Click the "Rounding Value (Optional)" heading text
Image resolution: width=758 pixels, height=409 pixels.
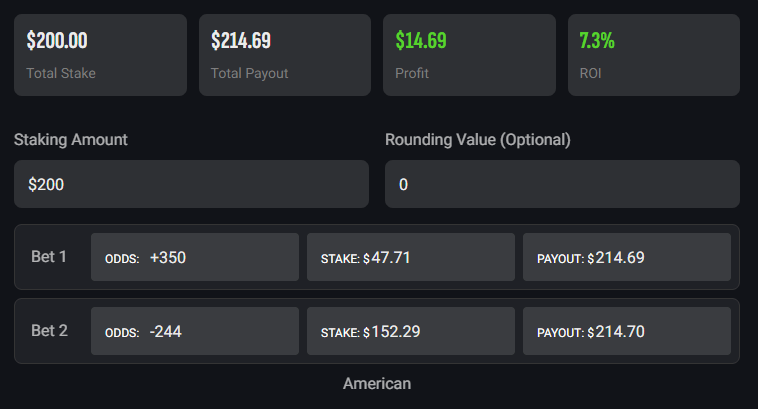(477, 139)
